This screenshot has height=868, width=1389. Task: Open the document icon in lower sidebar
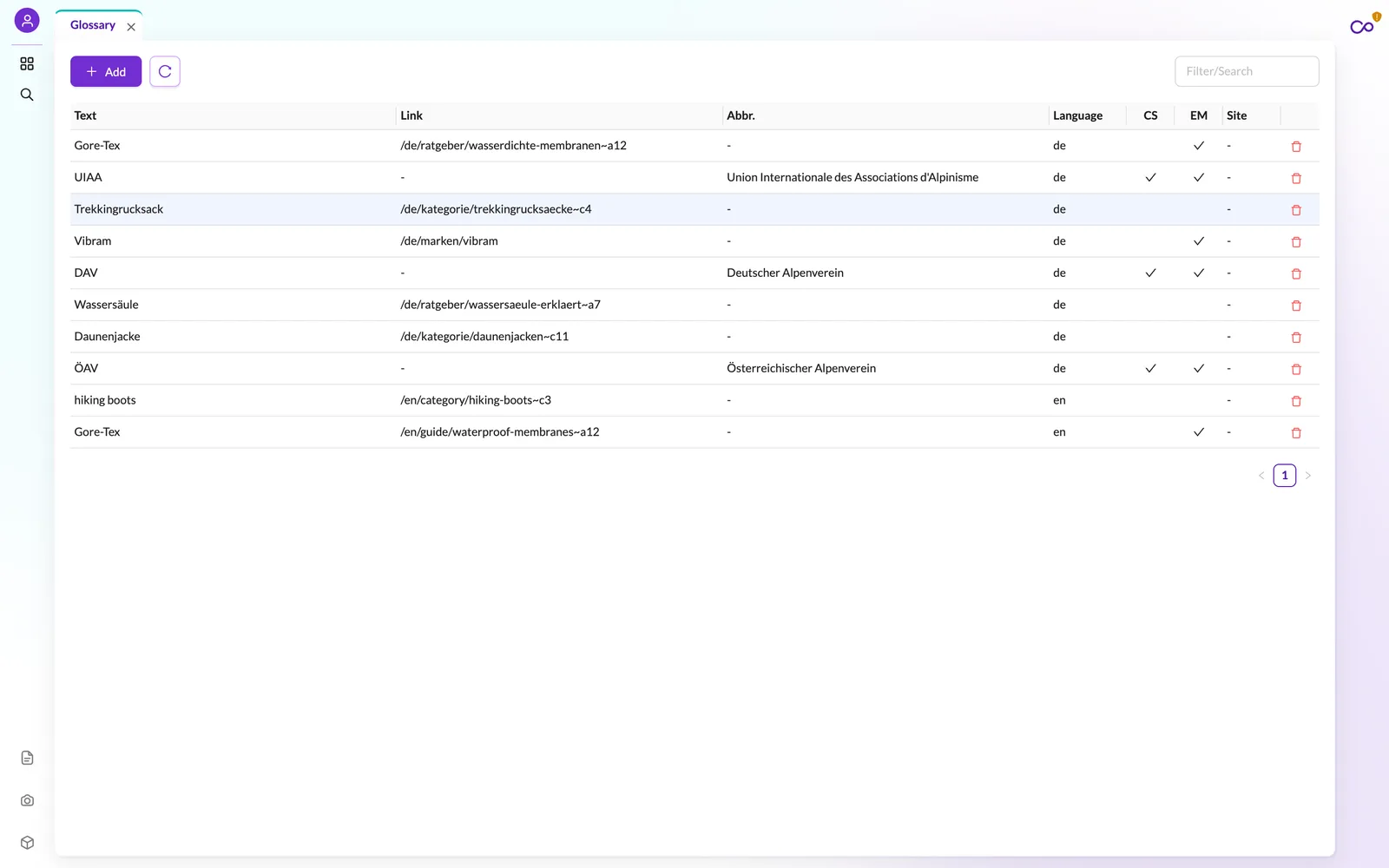[x=27, y=758]
